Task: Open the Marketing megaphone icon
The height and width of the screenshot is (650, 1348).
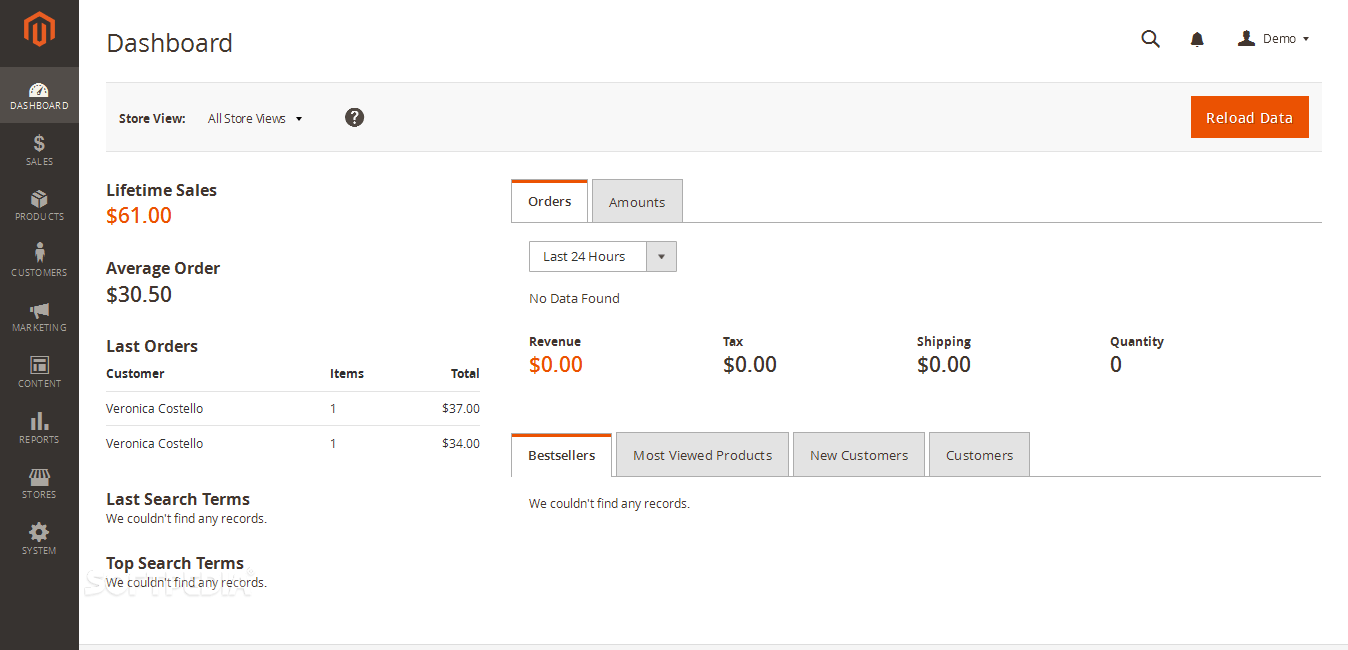Action: (x=39, y=310)
